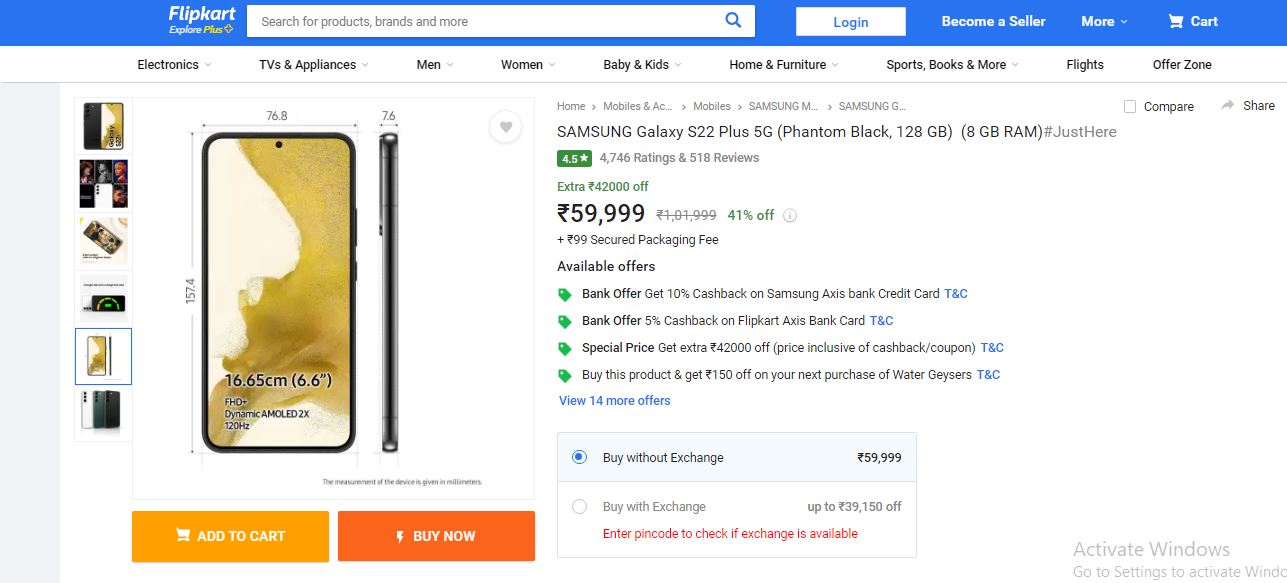Expand the Home & Furniture menu
The width and height of the screenshot is (1287, 583).
tap(784, 64)
